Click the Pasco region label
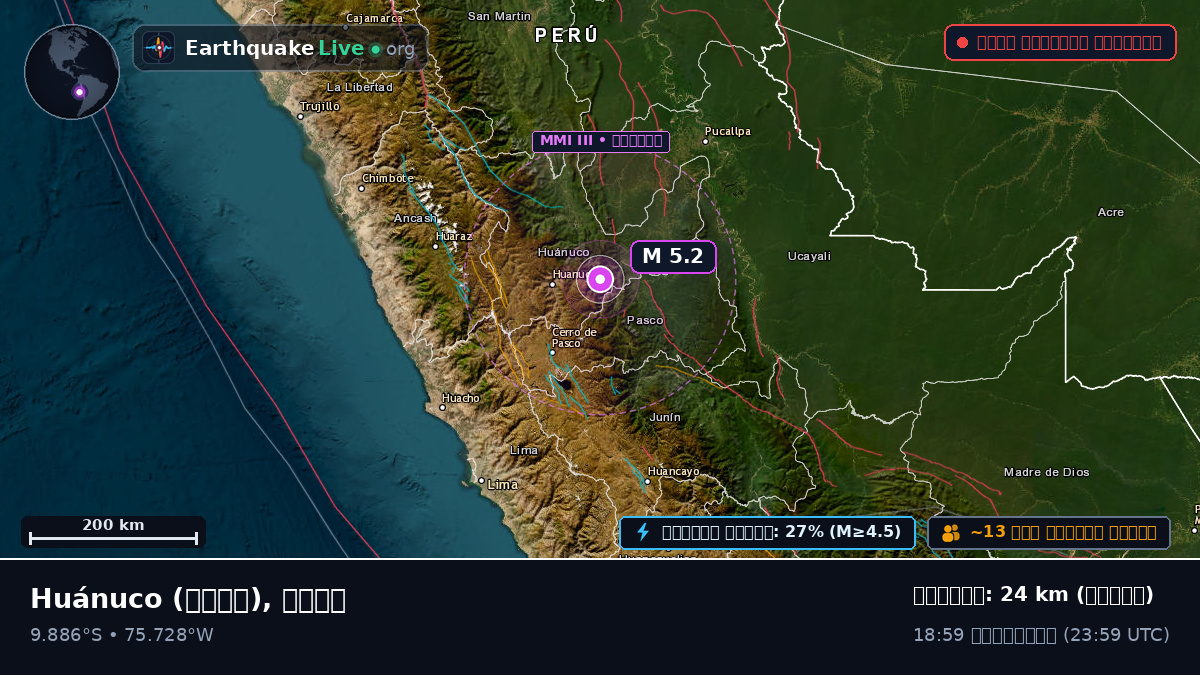Screen dimensions: 1200x675 [645, 320]
